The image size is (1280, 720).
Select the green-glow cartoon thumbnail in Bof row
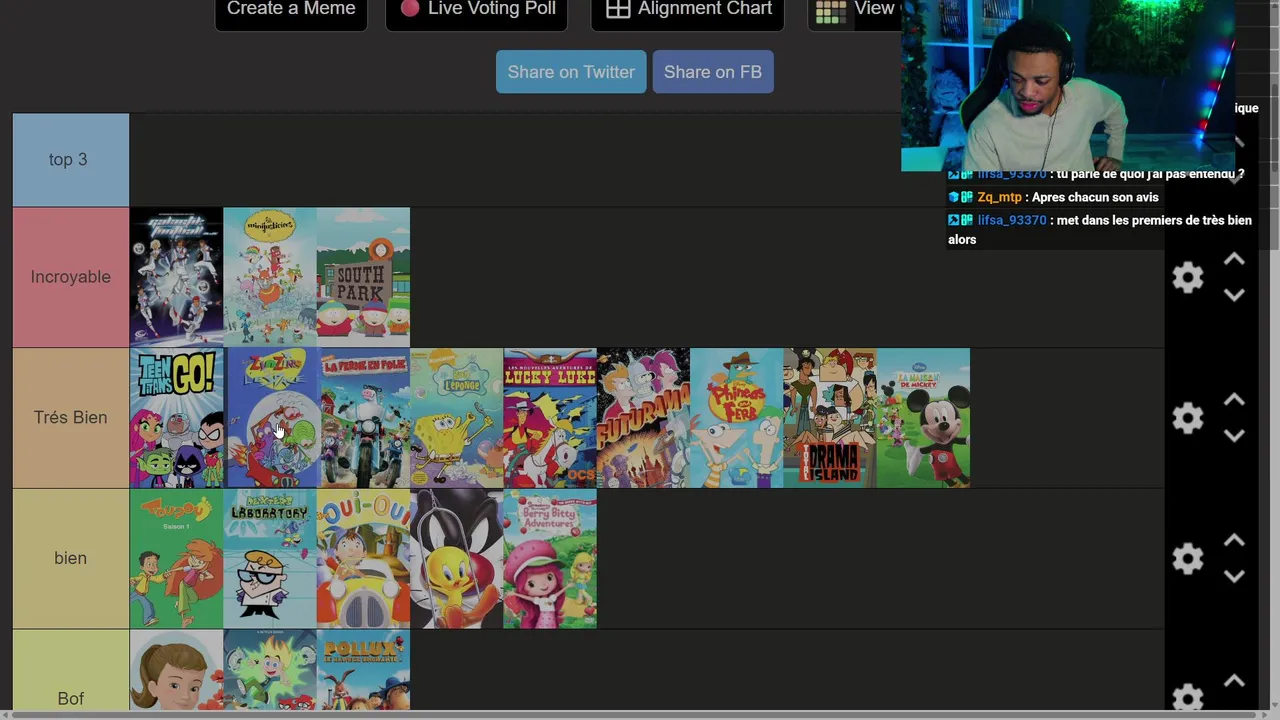[270, 671]
